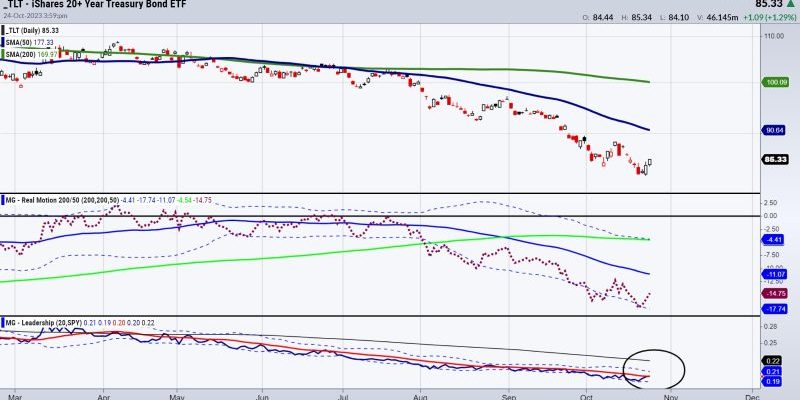Open the MG - Real Motion 200/50 indicator label
The image size is (800, 400).
tap(61, 202)
